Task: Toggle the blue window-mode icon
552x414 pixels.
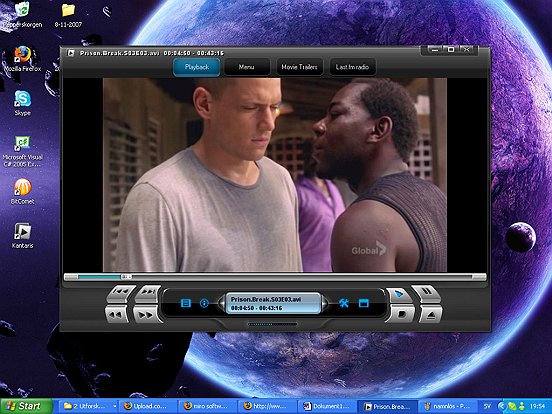Action: (363, 303)
